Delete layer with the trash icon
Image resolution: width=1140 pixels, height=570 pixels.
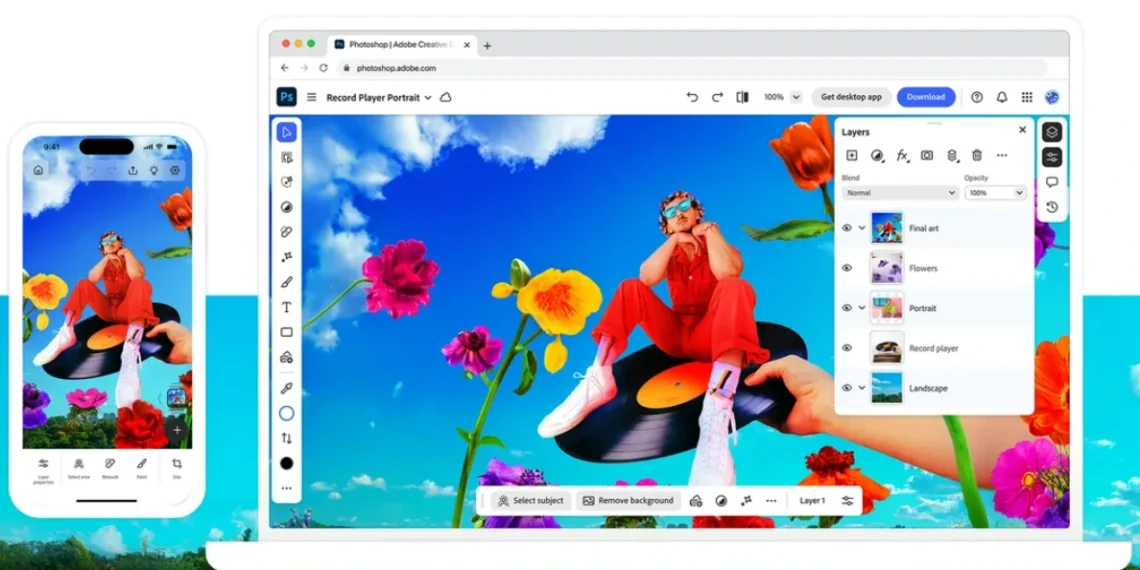(977, 155)
